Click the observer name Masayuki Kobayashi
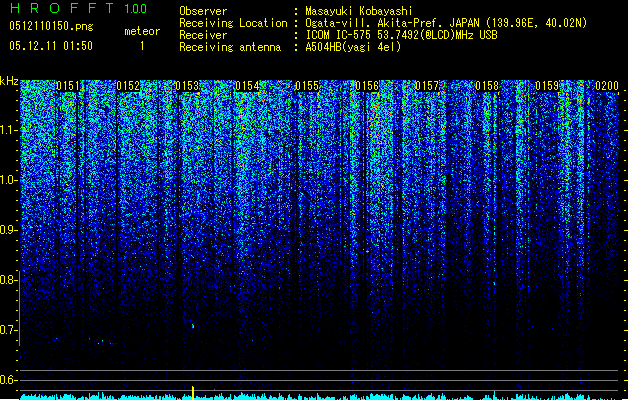 click(x=359, y=11)
